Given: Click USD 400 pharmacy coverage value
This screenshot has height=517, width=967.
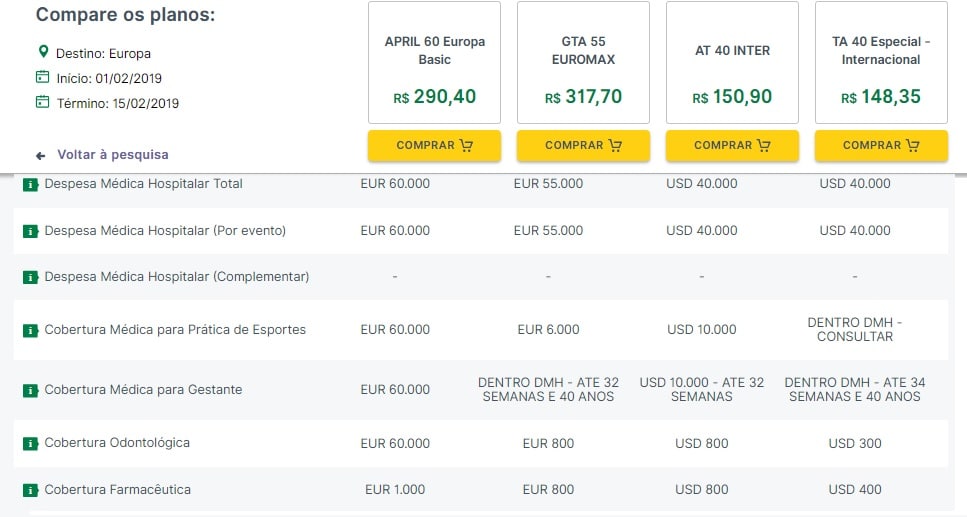Looking at the screenshot, I should (855, 489).
